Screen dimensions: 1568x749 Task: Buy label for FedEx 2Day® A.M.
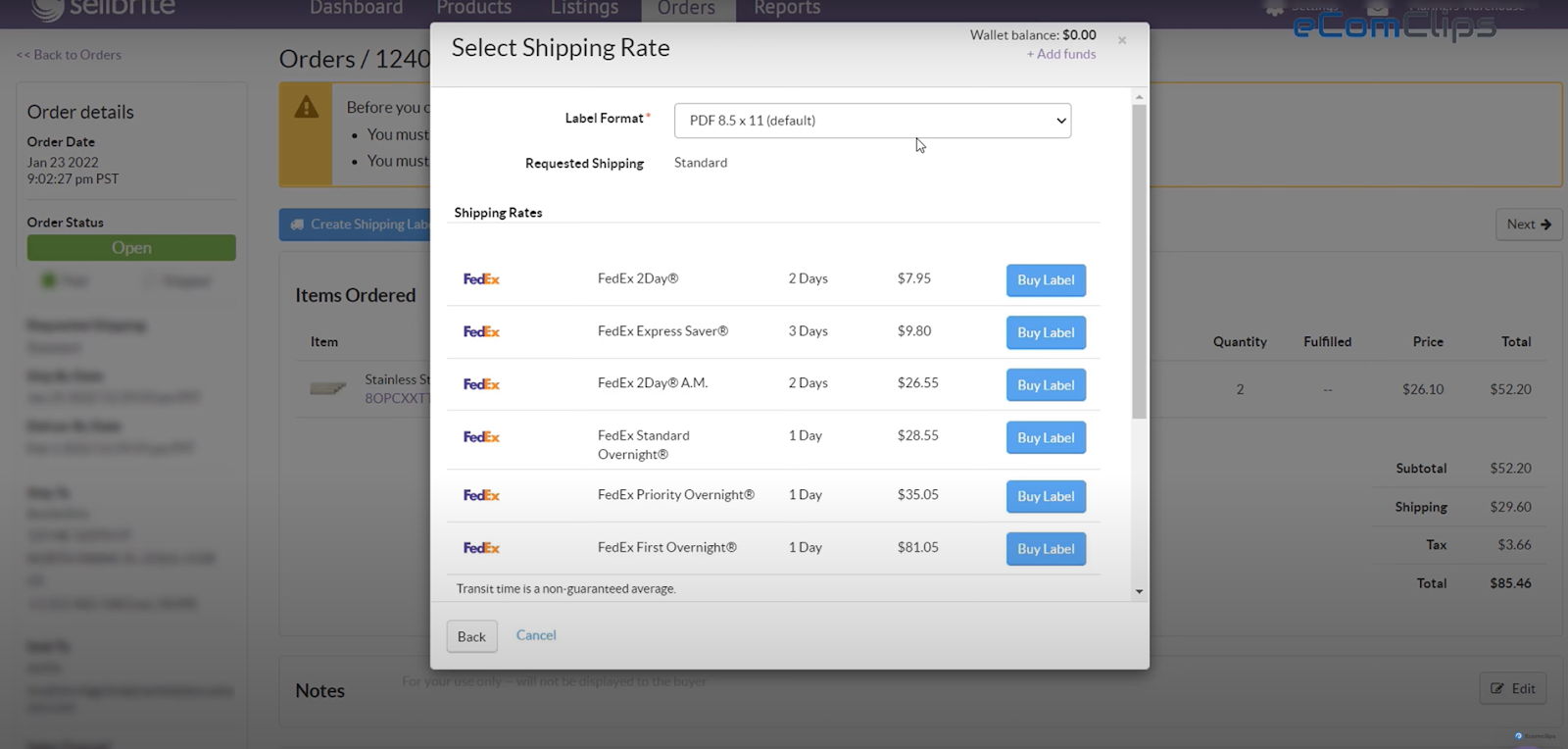pyautogui.click(x=1046, y=385)
